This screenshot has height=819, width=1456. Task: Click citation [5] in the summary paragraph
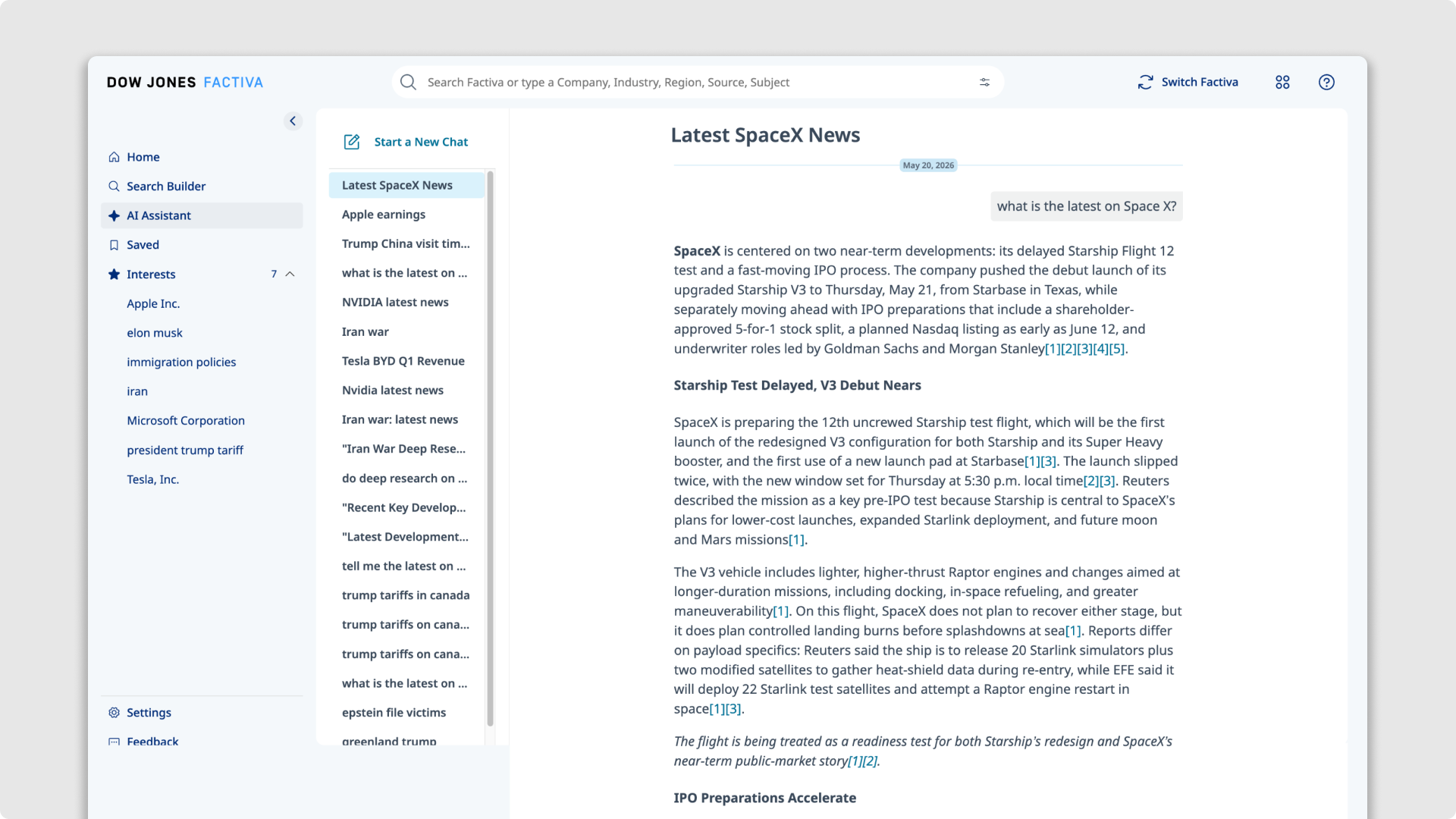click(1117, 349)
